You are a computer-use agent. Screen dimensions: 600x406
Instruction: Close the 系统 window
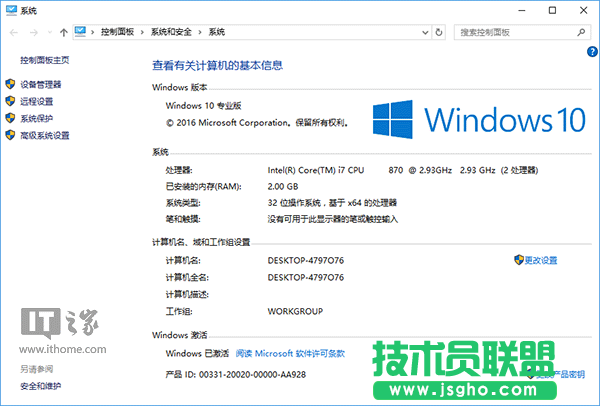tap(583, 10)
